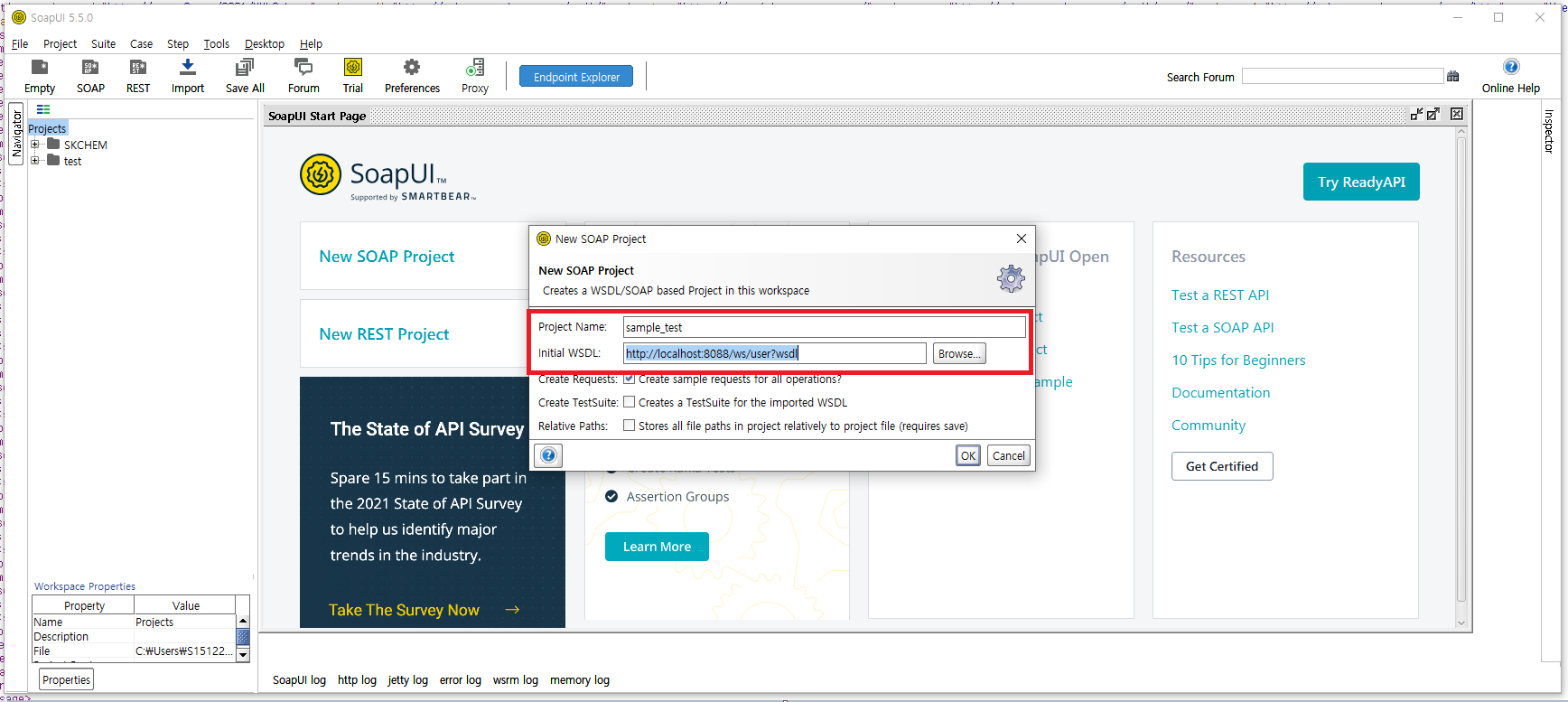1568x702 pixels.
Task: Click OK in New SOAP Project dialog
Action: click(x=968, y=455)
